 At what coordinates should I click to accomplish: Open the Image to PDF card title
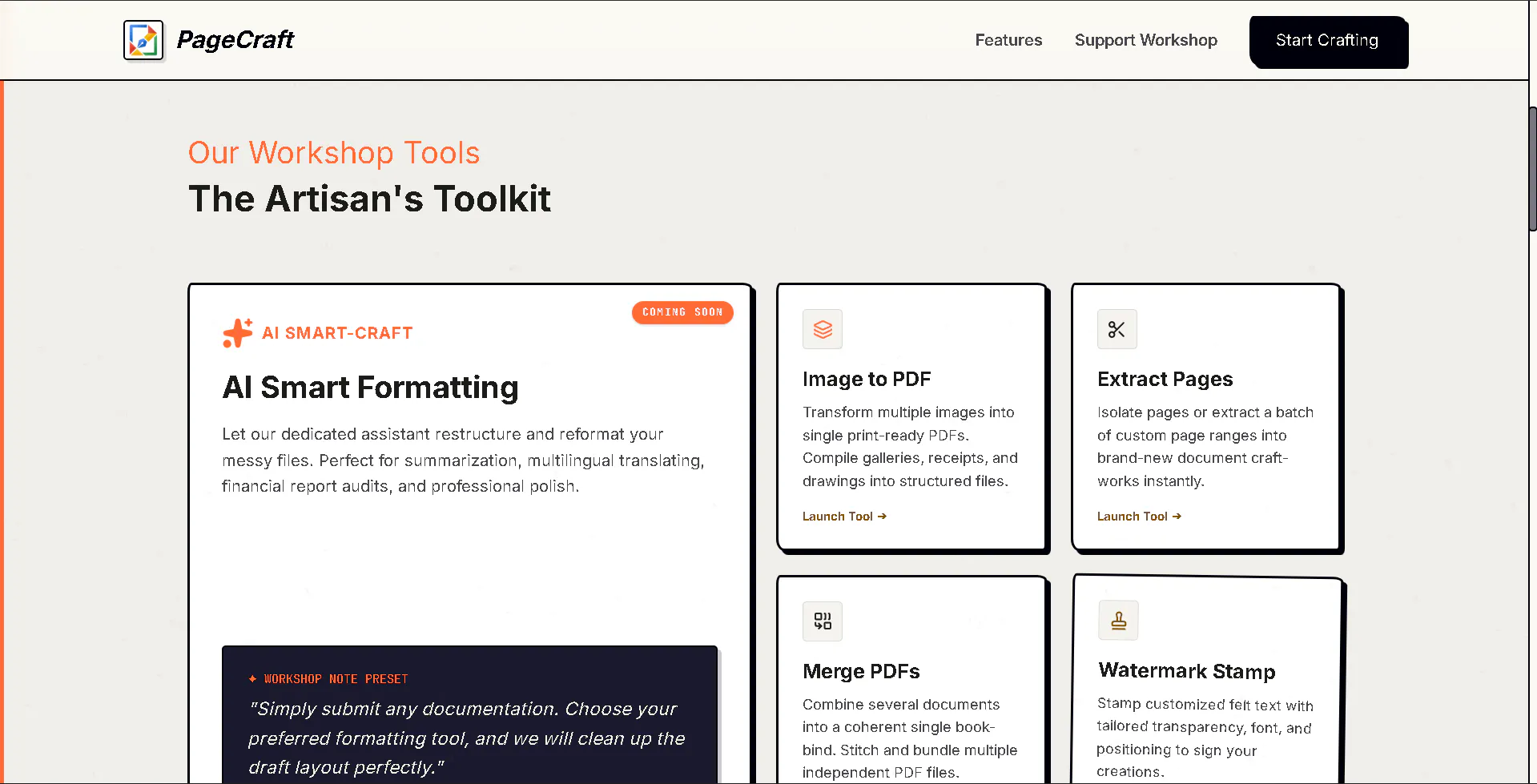click(x=867, y=379)
